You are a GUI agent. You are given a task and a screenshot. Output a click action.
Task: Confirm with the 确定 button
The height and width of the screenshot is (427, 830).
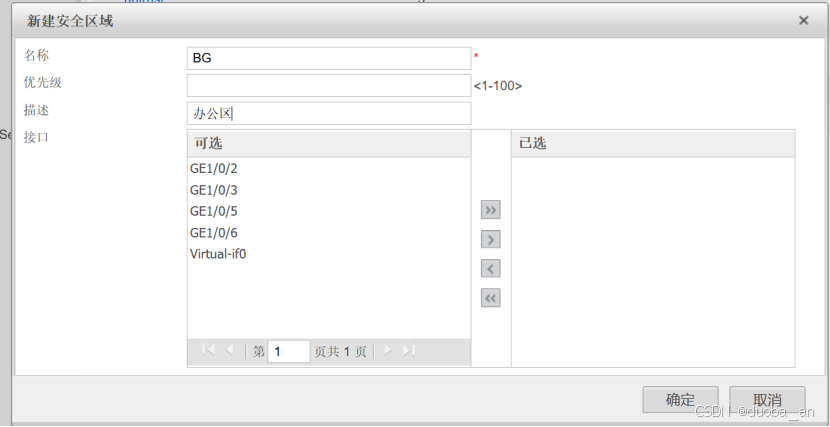pos(680,399)
